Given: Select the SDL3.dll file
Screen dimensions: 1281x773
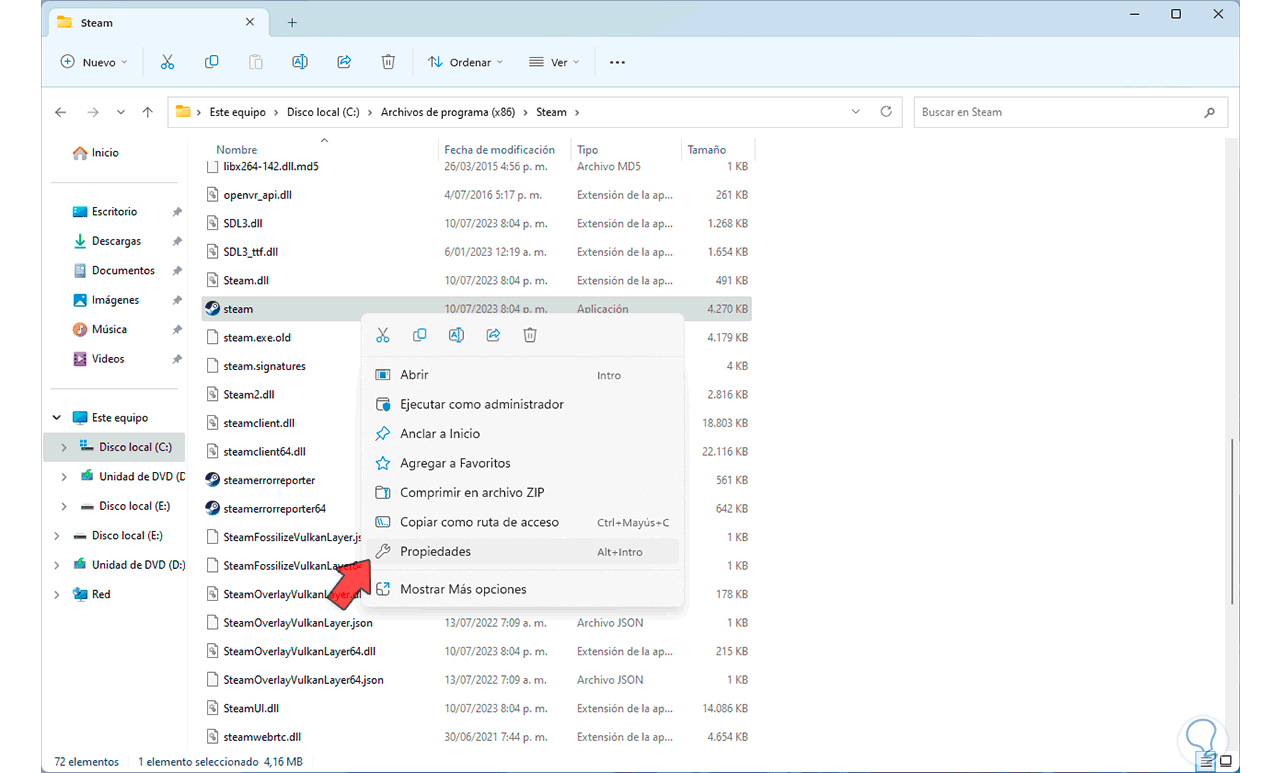Looking at the screenshot, I should click(477, 223).
